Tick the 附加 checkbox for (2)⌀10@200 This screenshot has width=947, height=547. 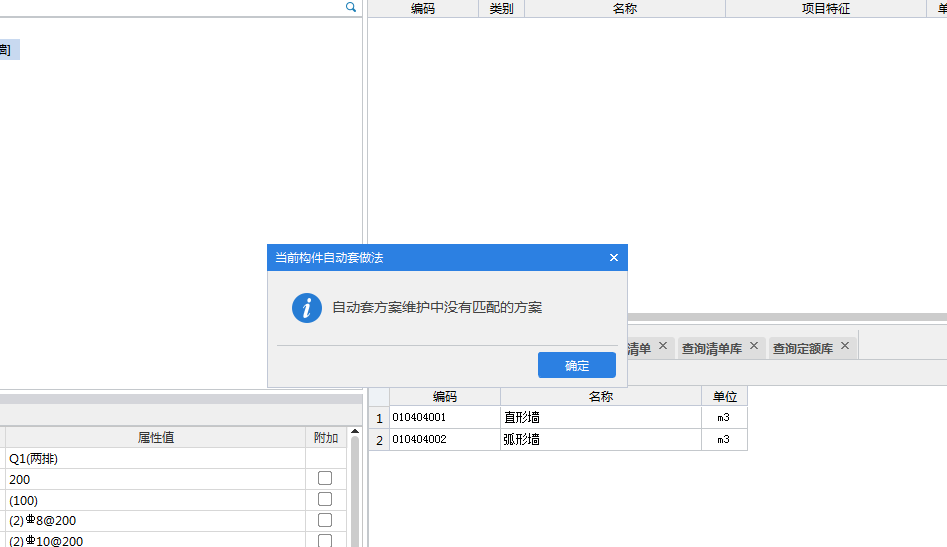(325, 540)
